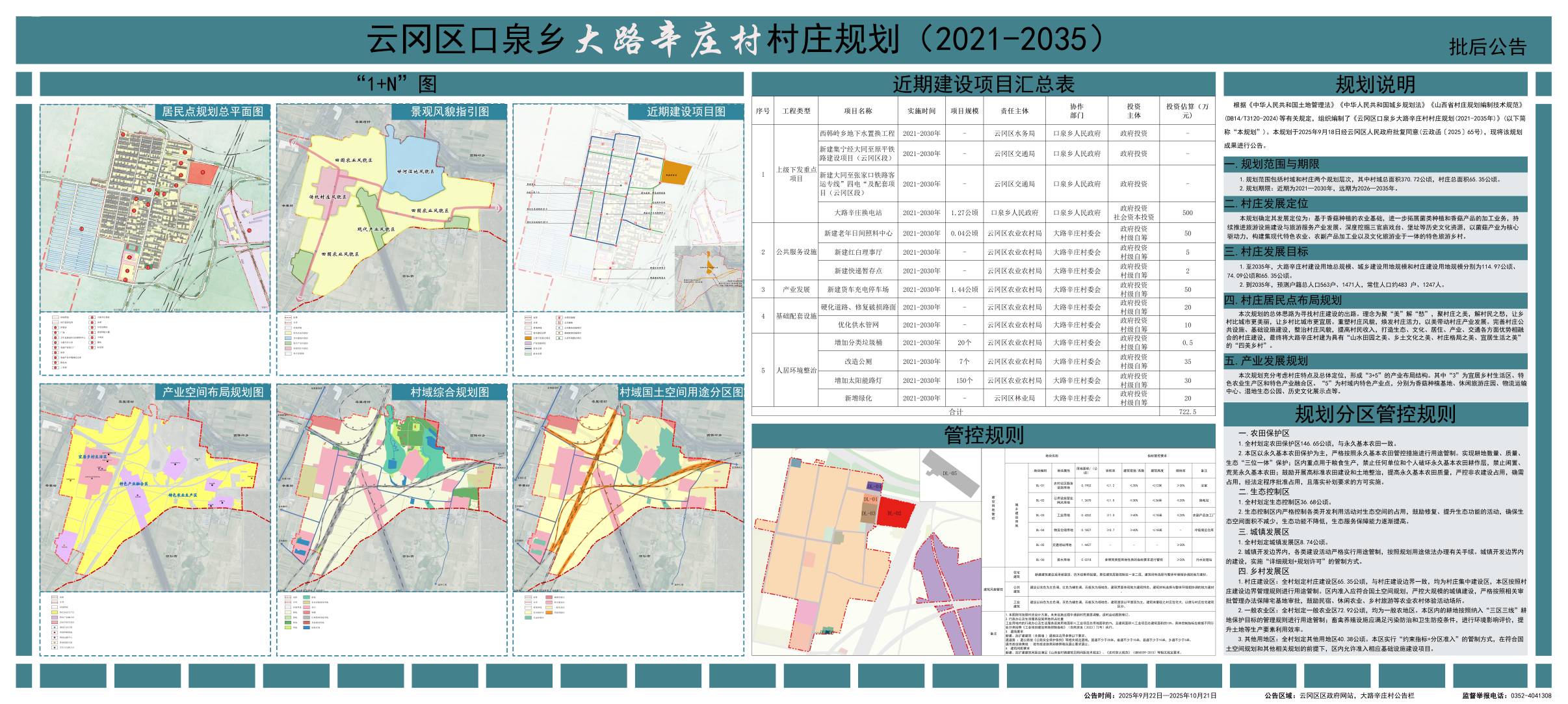Select the 产业空间布局规划图 title label
The image size is (1568, 704).
pyautogui.click(x=213, y=392)
